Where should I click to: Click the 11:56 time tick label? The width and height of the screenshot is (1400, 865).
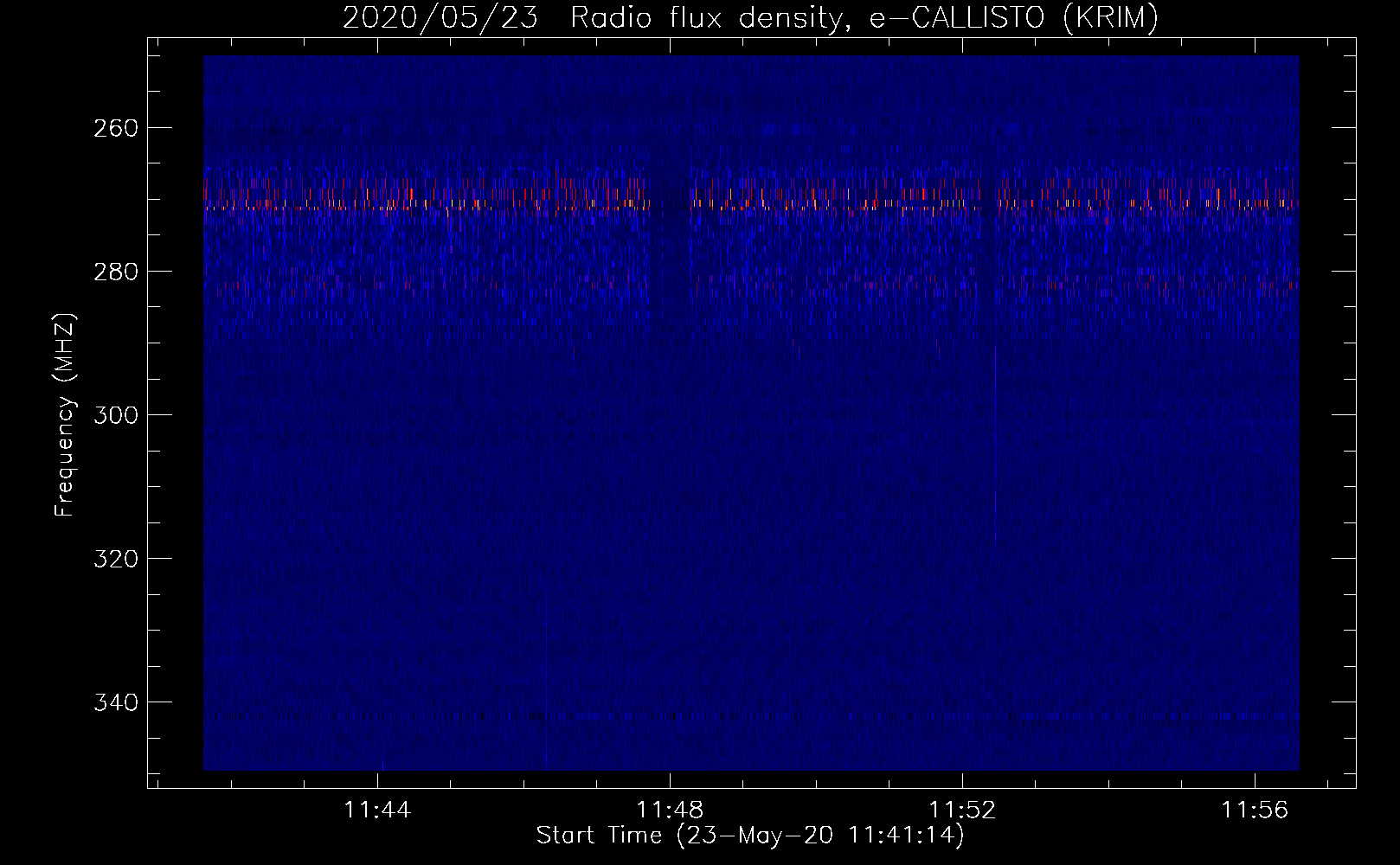[1255, 810]
